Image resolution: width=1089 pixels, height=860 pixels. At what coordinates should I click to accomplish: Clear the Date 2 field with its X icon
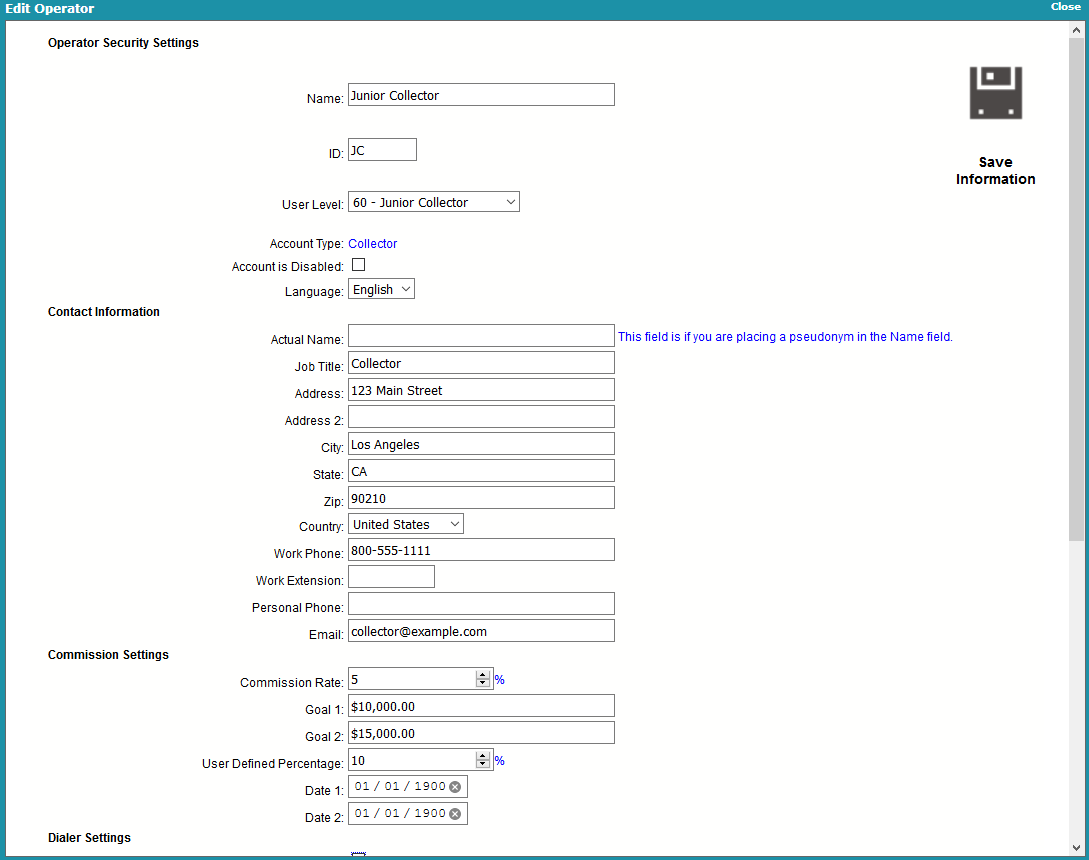pyautogui.click(x=455, y=814)
